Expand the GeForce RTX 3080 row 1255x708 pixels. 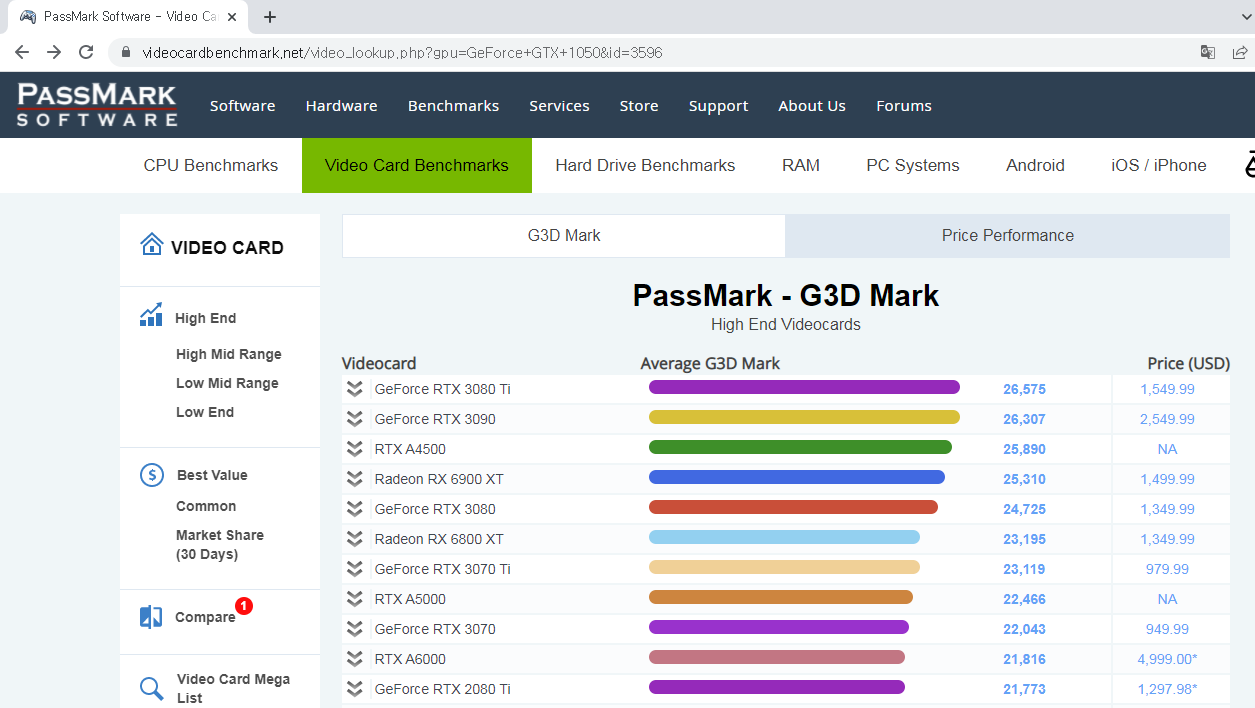coord(354,509)
